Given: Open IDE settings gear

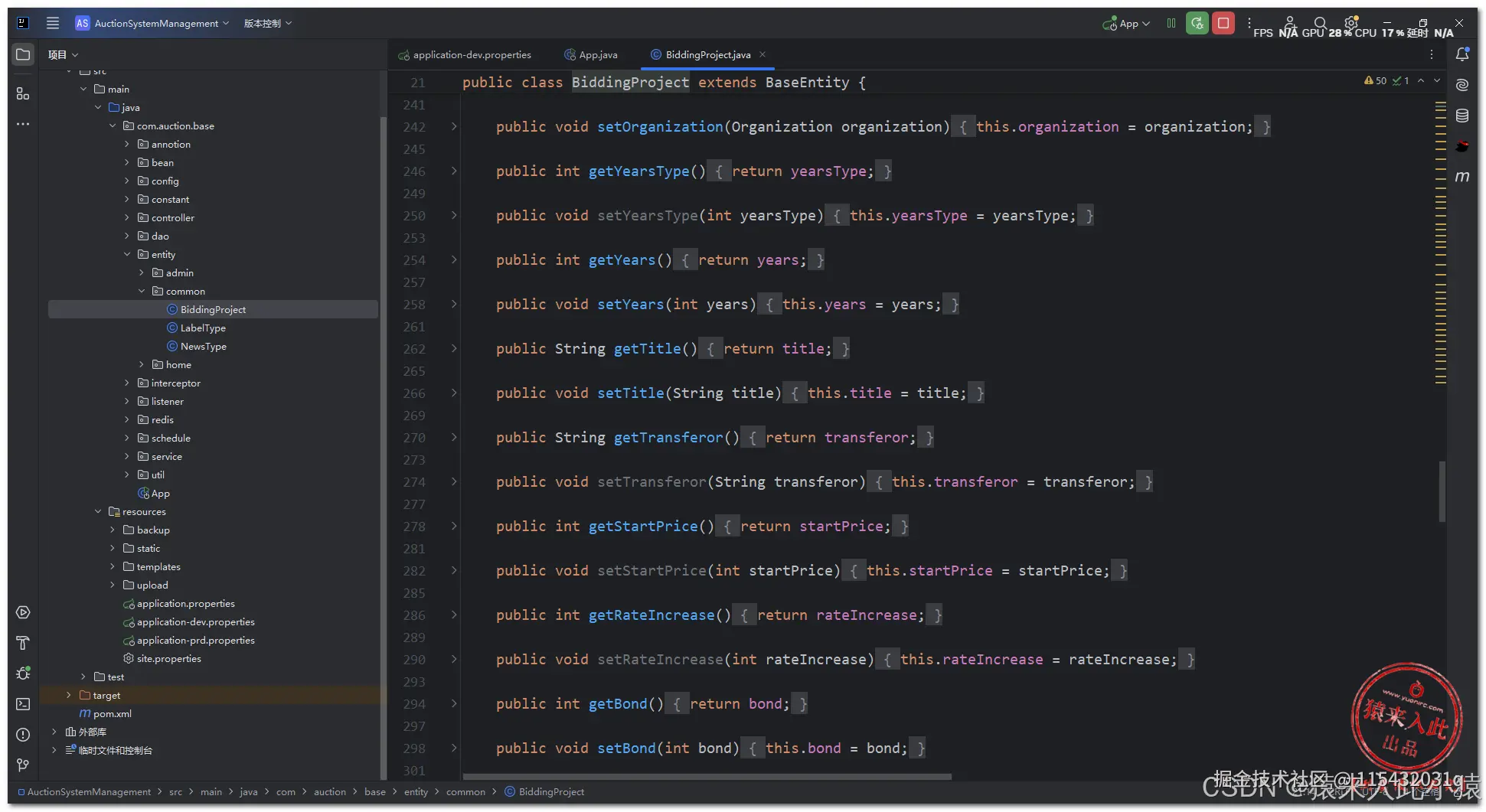Looking at the screenshot, I should (x=1351, y=23).
